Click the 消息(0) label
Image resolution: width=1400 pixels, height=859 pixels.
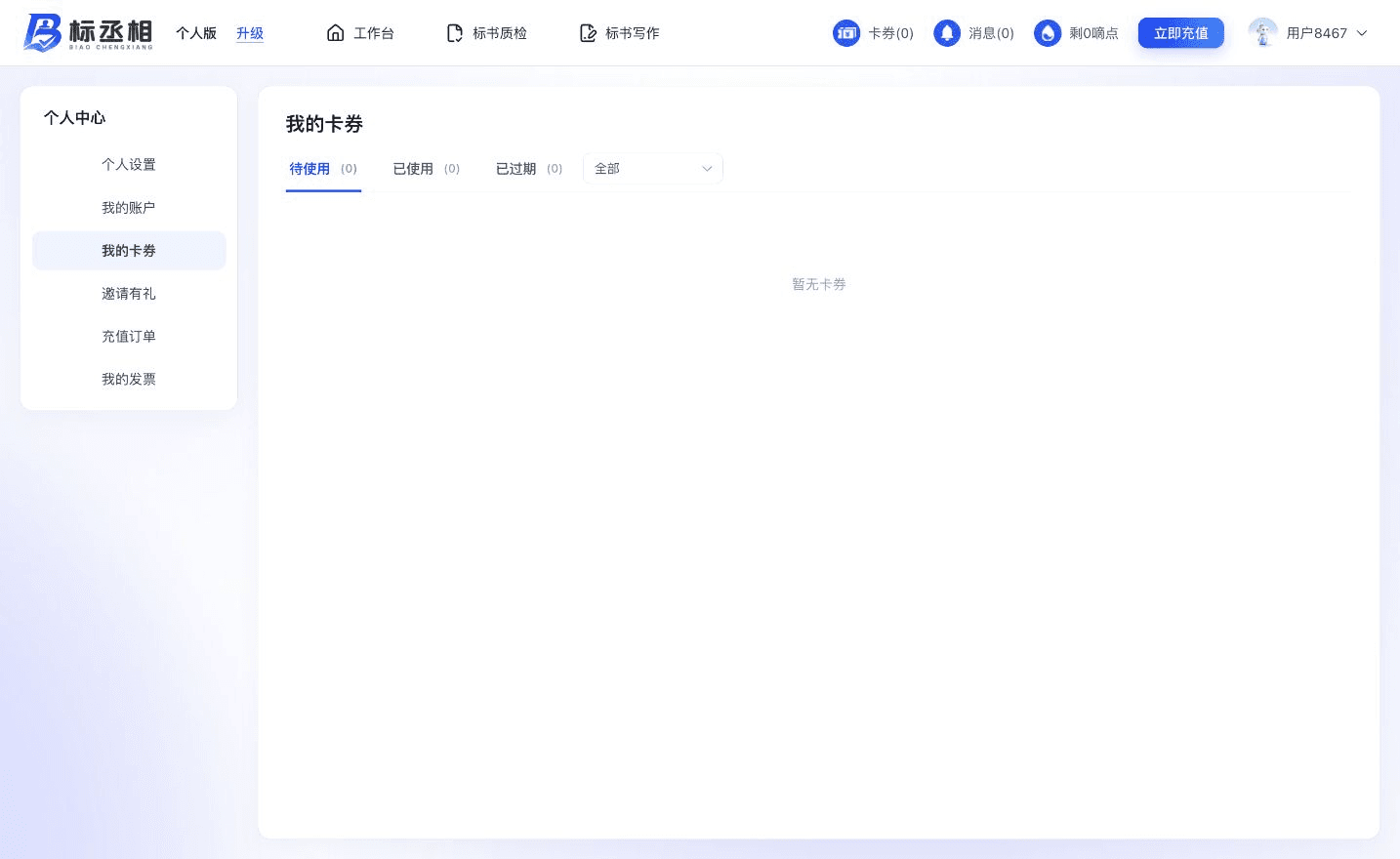991,33
